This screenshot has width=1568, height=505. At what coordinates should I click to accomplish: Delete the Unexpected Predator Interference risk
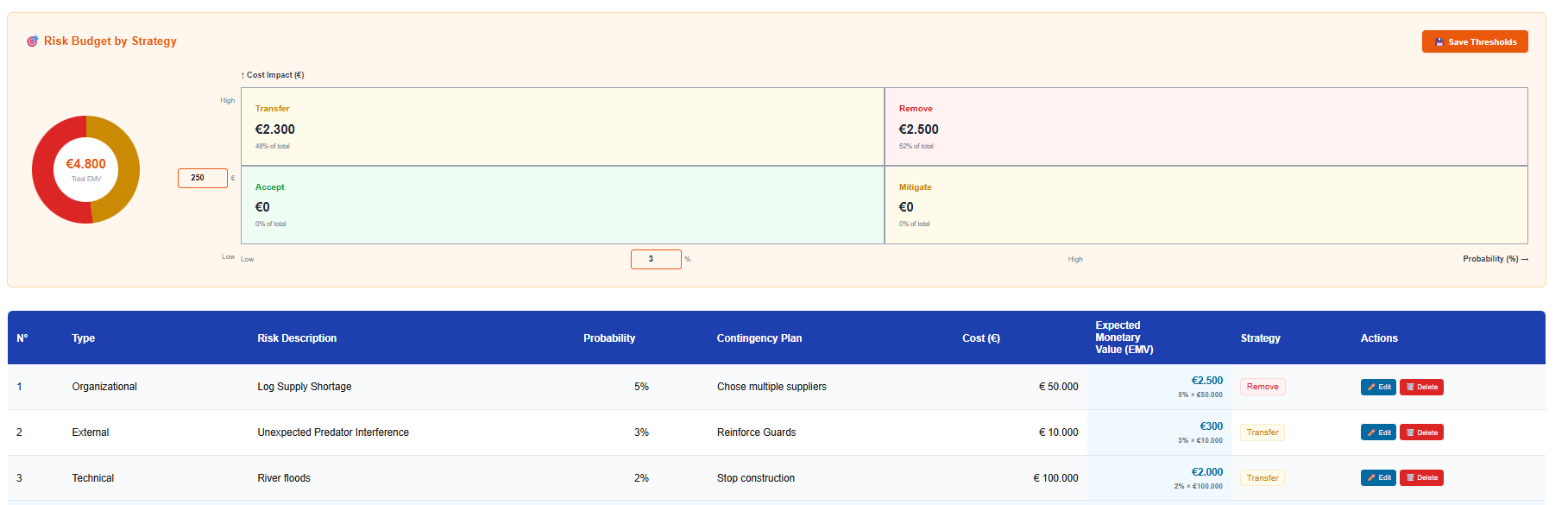coord(1420,432)
